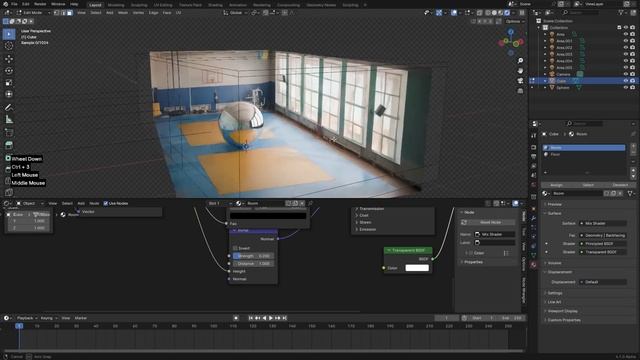Toggle camera view icon in viewport
This screenshot has height=360, width=640.
tap(520, 81)
